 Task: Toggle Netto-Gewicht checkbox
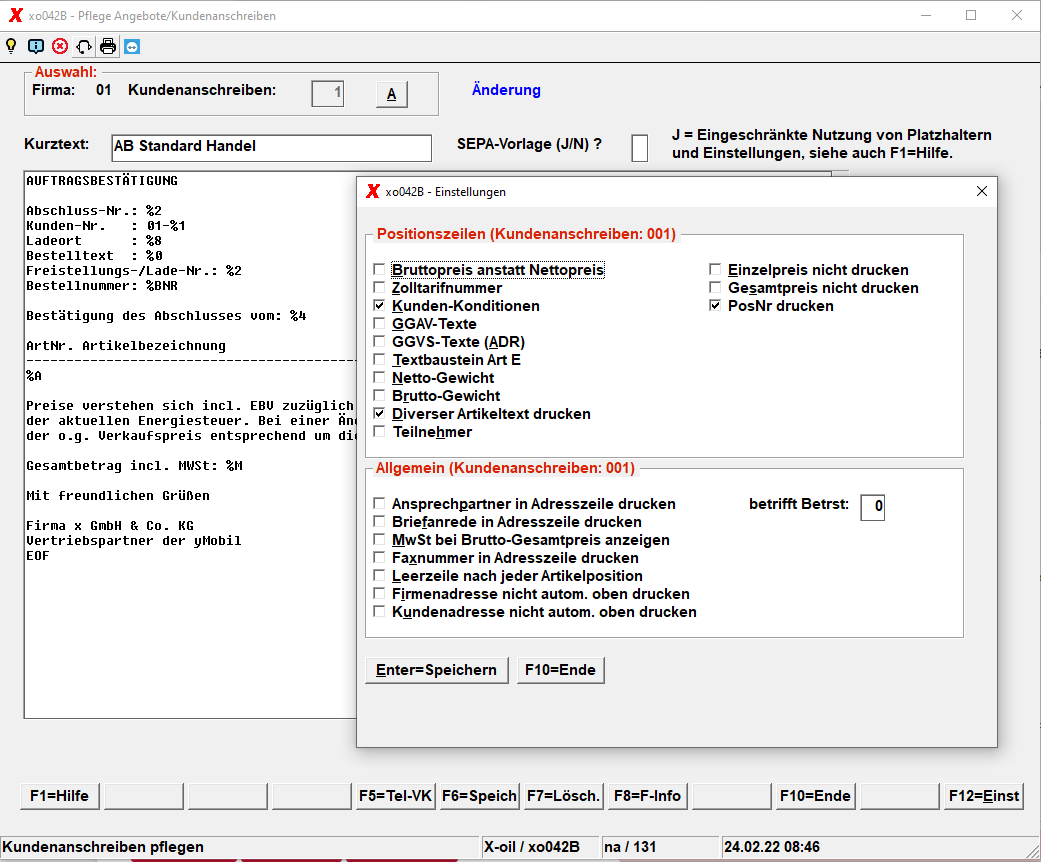click(379, 377)
